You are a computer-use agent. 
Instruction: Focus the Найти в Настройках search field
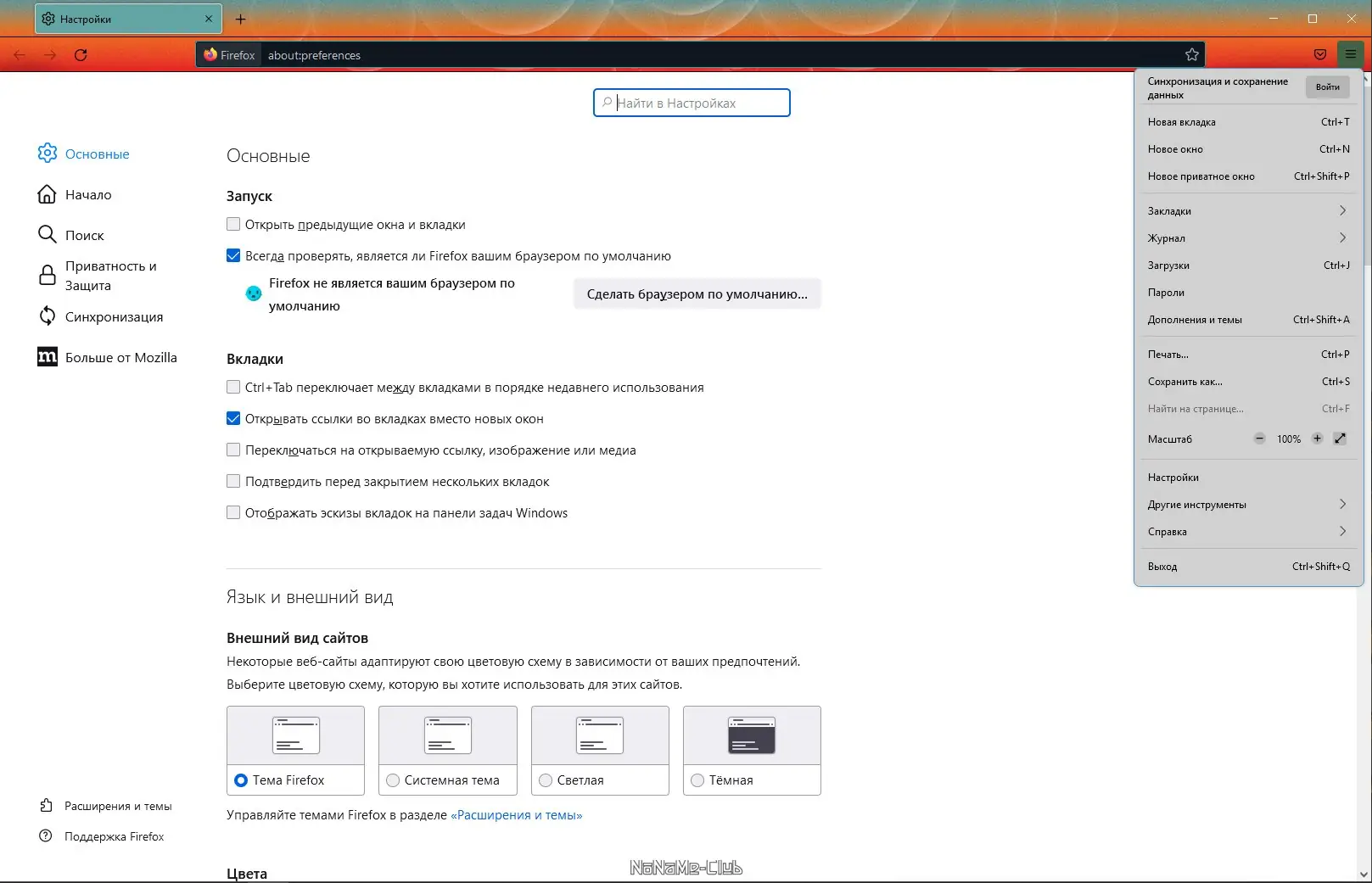click(x=692, y=103)
